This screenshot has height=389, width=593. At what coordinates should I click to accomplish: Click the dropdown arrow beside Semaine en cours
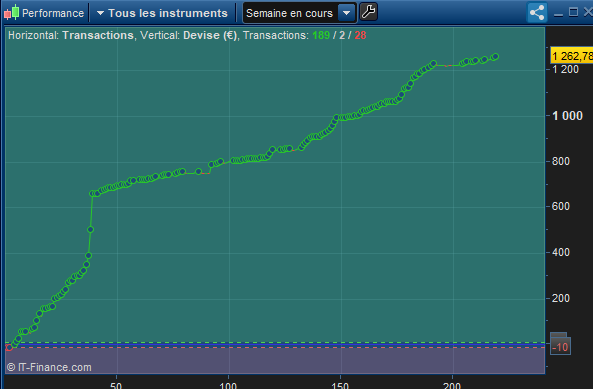point(346,13)
